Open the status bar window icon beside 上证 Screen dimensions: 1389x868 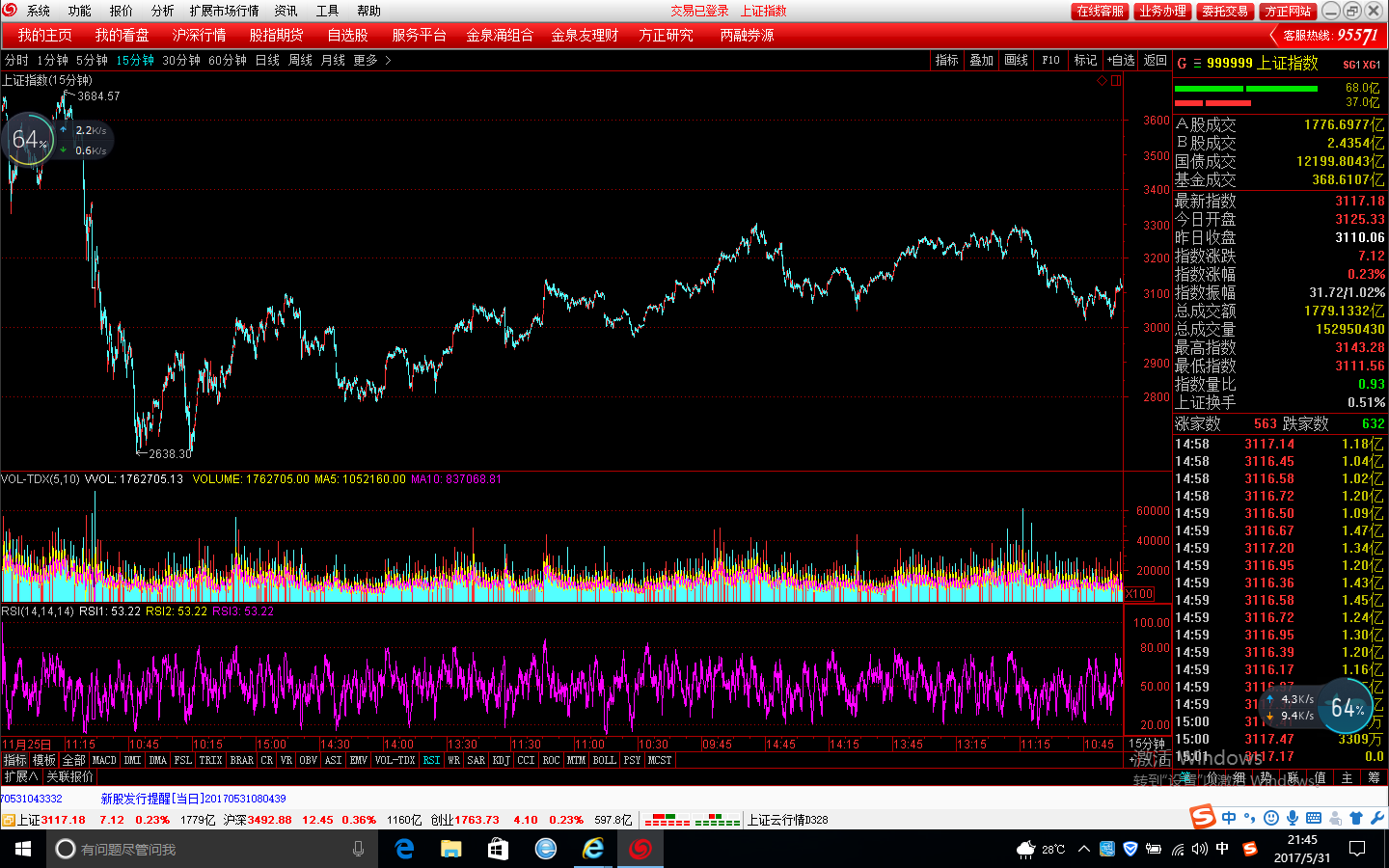click(x=9, y=820)
